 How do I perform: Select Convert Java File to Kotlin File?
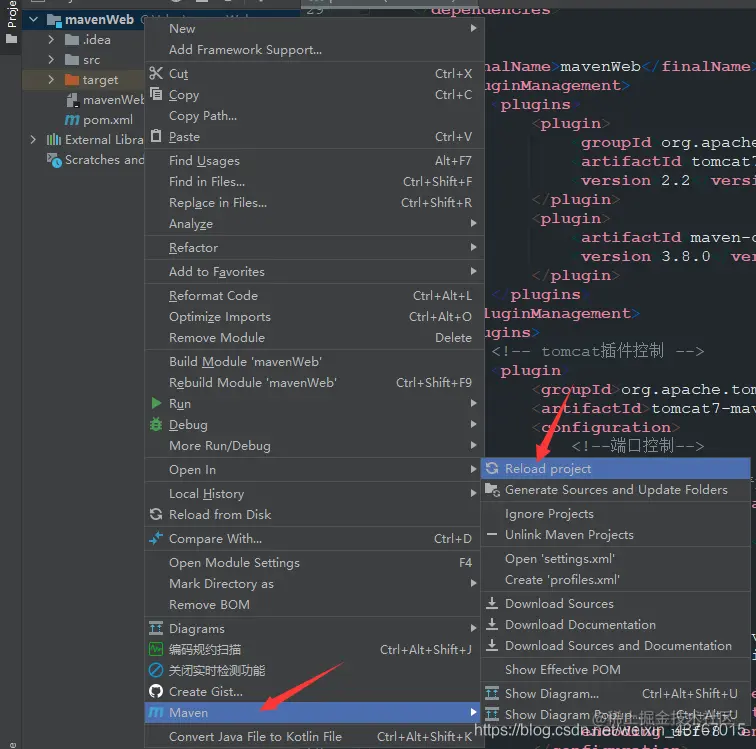tap(313, 736)
